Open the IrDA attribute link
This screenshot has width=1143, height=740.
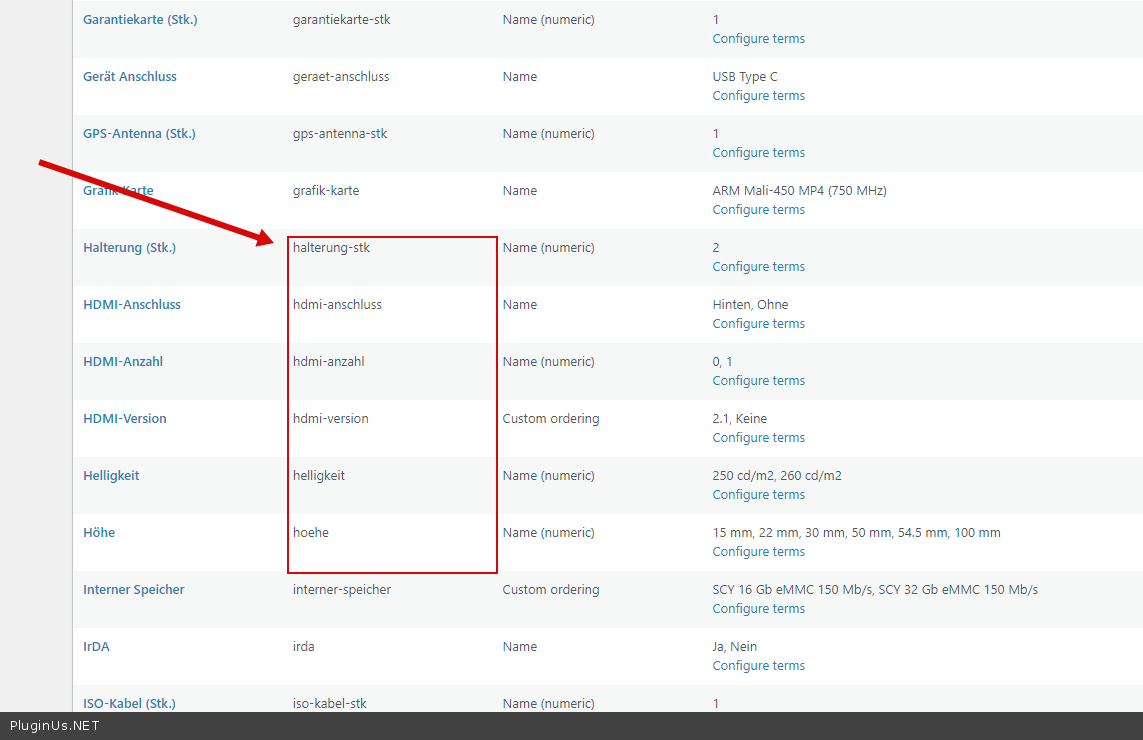[96, 647]
